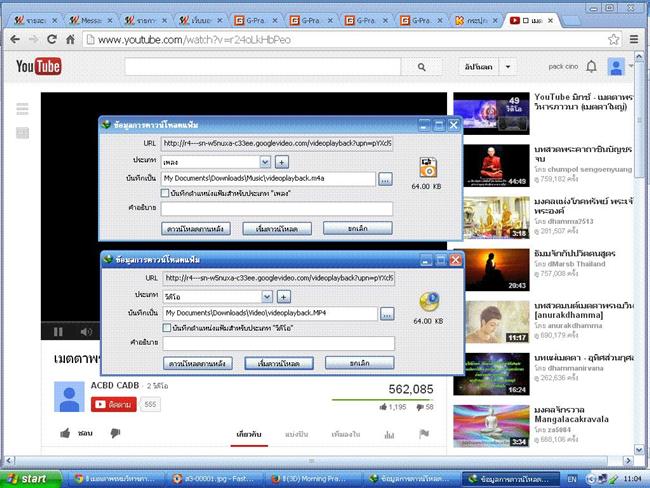
Task: Open the account avatar in YouTube header
Action: pyautogui.click(x=616, y=67)
